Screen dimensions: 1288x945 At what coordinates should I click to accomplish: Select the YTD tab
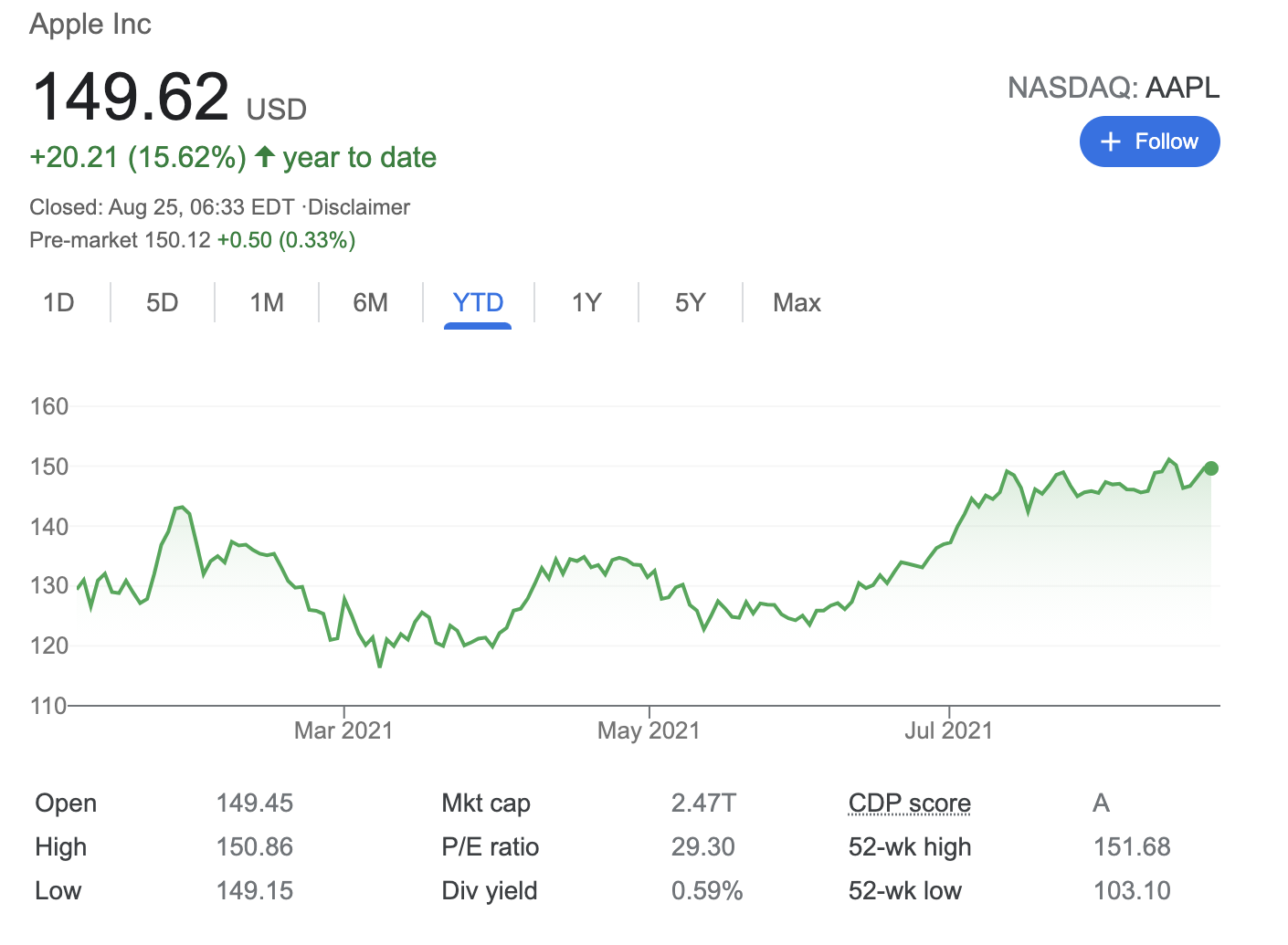478,302
